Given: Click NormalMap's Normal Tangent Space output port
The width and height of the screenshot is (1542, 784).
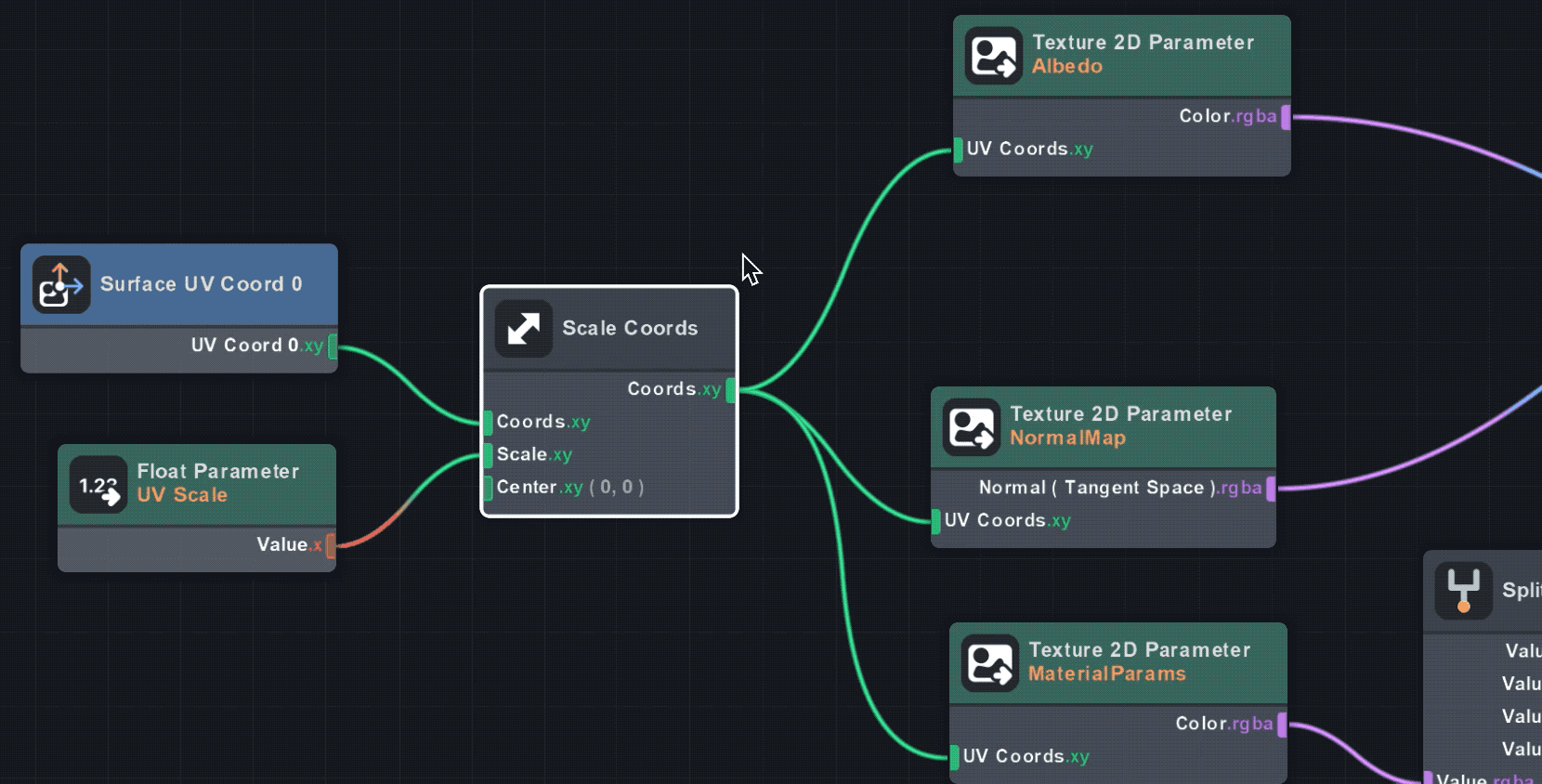Looking at the screenshot, I should pos(1271,489).
